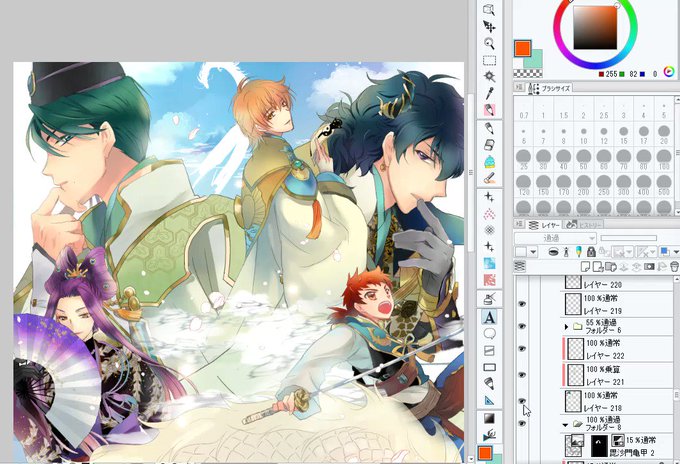This screenshot has height=464, width=680.
Task: Select the Balloon speech bubble tool
Action: [x=489, y=334]
